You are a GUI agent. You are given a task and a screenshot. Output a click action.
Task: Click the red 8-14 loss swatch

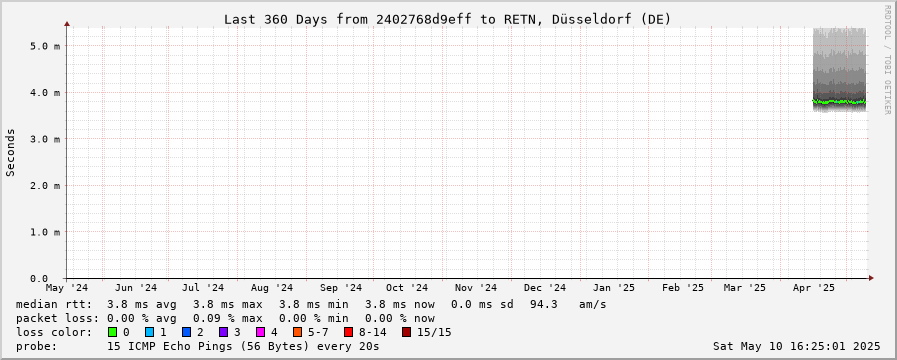coord(348,332)
